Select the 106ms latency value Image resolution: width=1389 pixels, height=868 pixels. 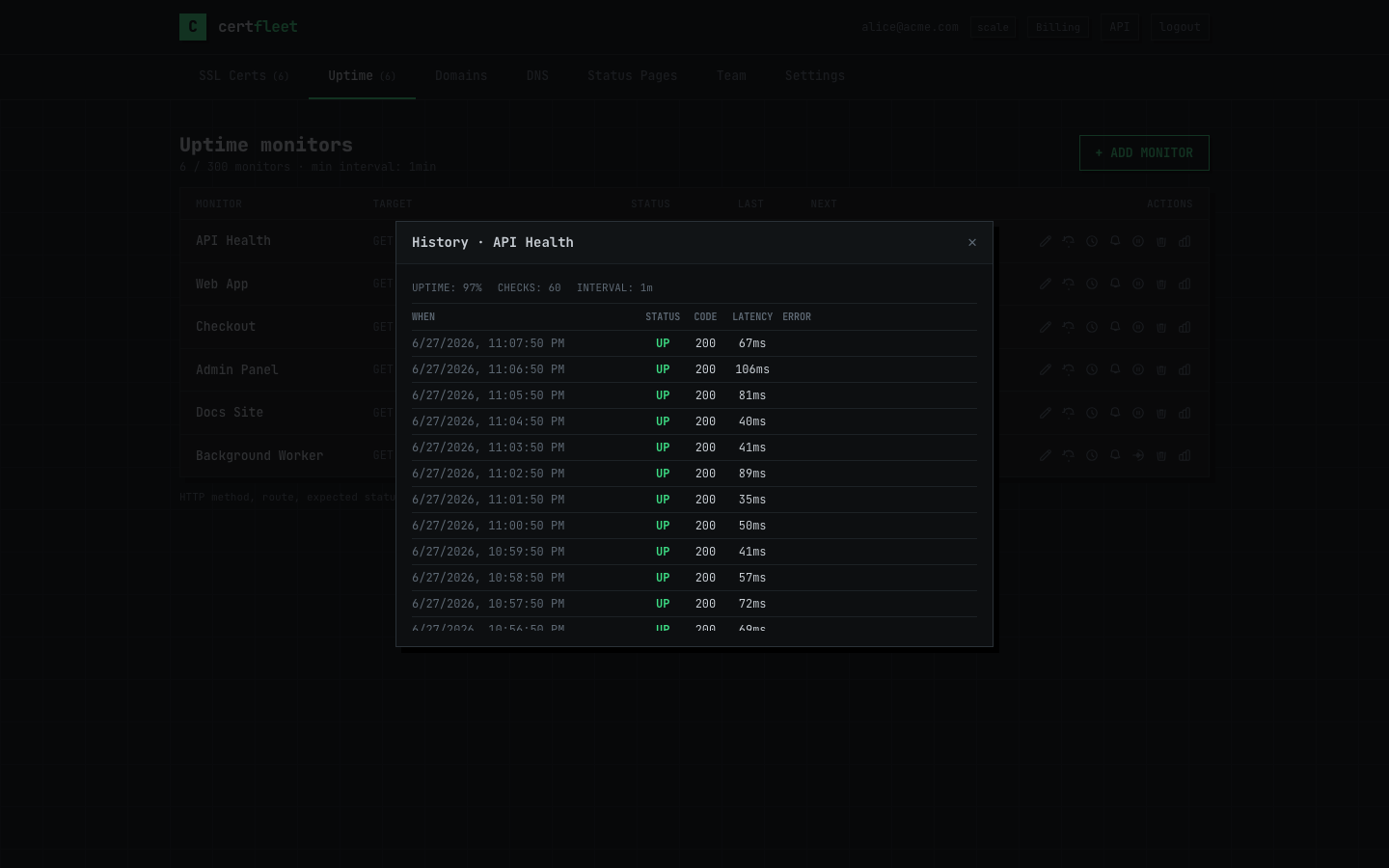click(752, 369)
